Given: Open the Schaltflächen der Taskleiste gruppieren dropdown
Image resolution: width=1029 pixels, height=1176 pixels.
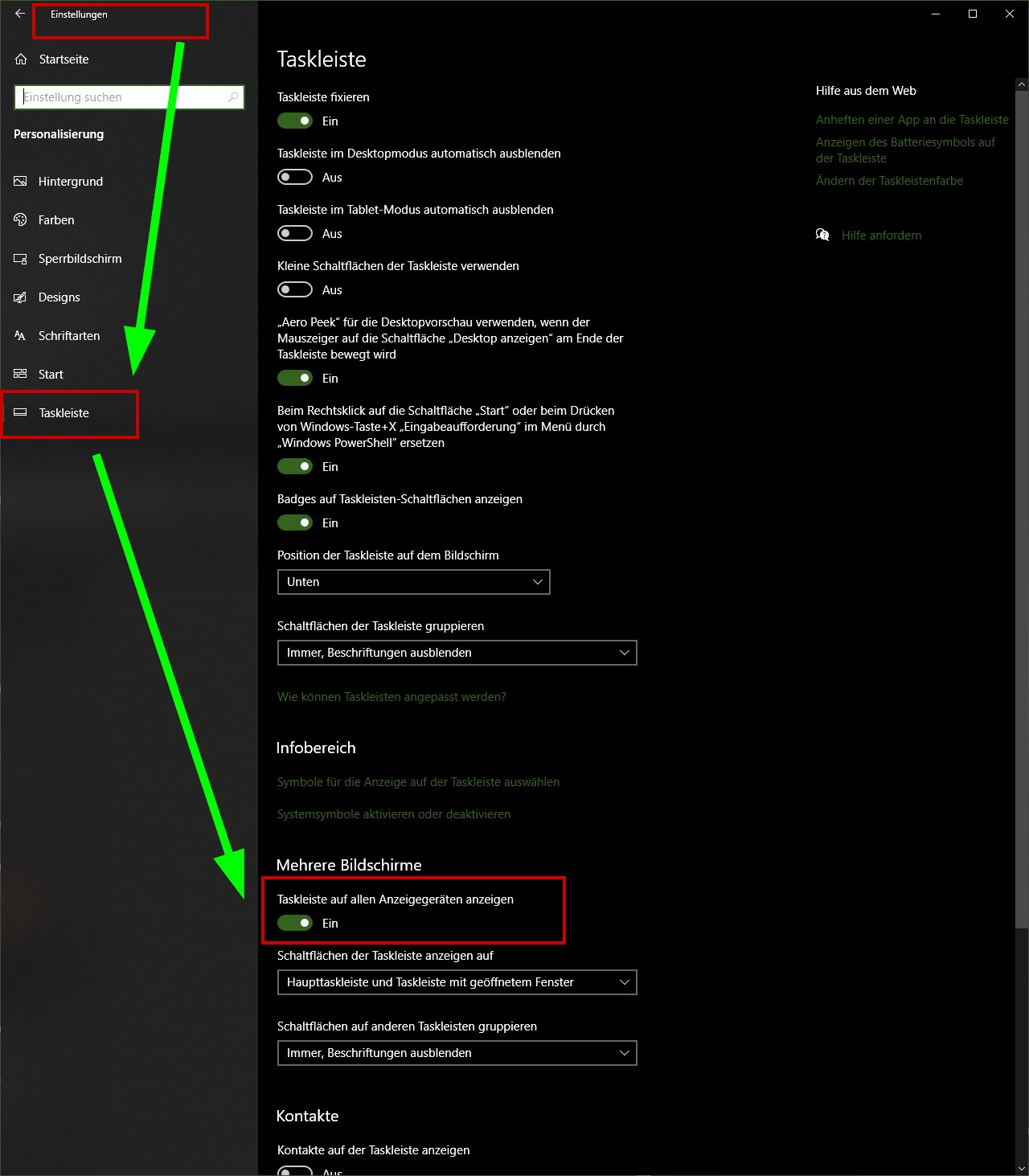Looking at the screenshot, I should (457, 653).
